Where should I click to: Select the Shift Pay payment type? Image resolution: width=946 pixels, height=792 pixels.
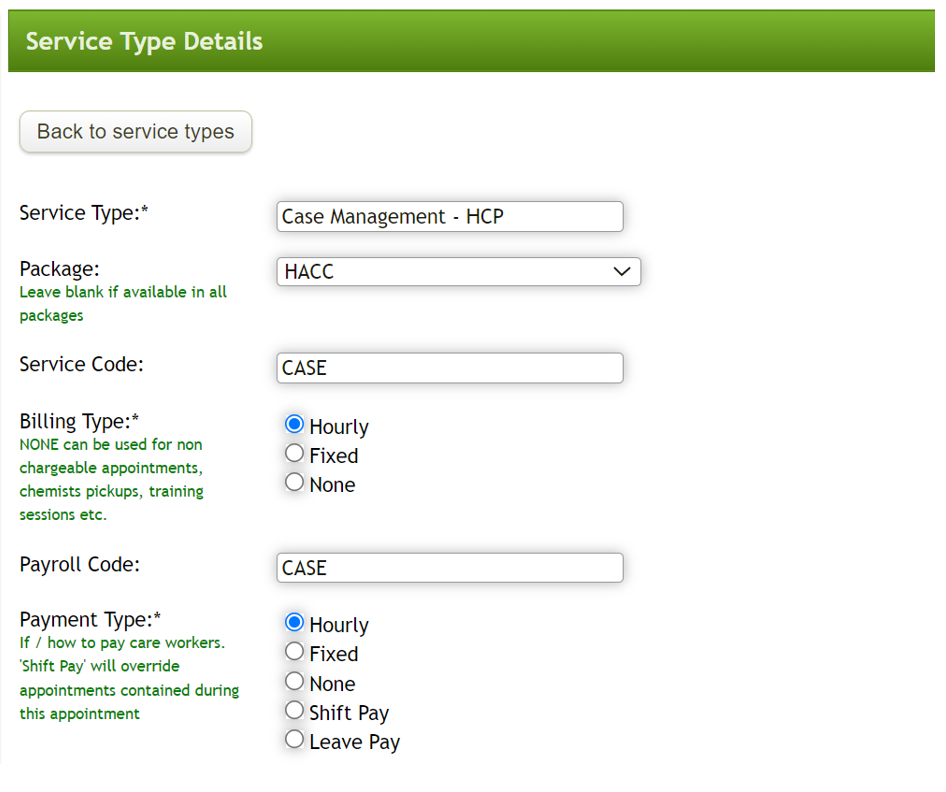click(x=295, y=710)
